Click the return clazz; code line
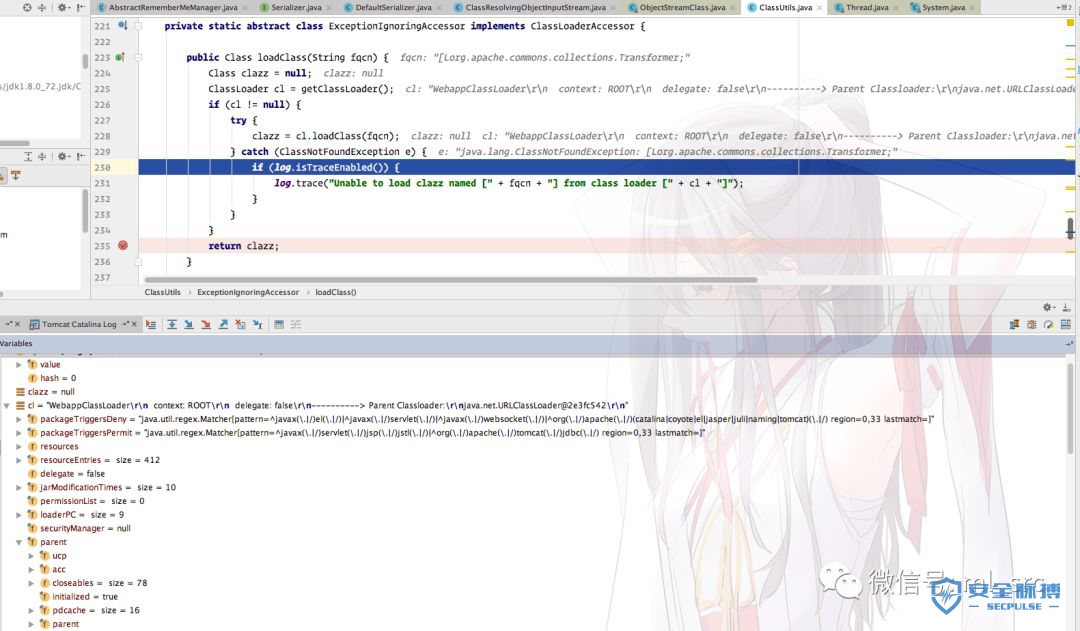1080x631 pixels. pyautogui.click(x=243, y=246)
